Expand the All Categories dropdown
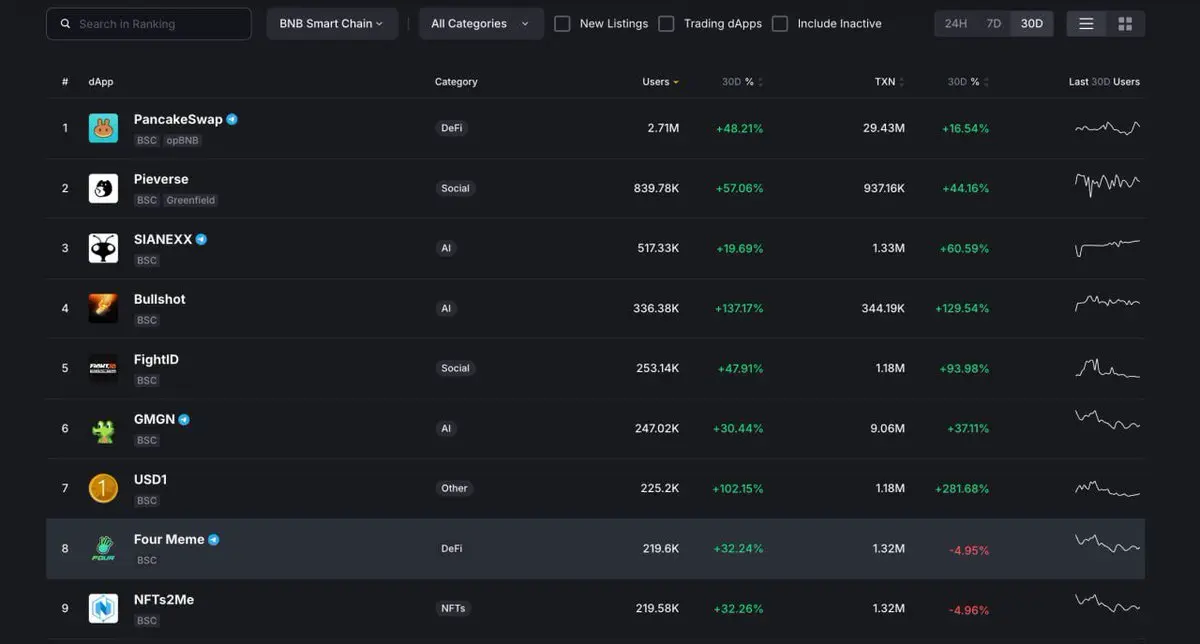1200x644 pixels. 480,24
